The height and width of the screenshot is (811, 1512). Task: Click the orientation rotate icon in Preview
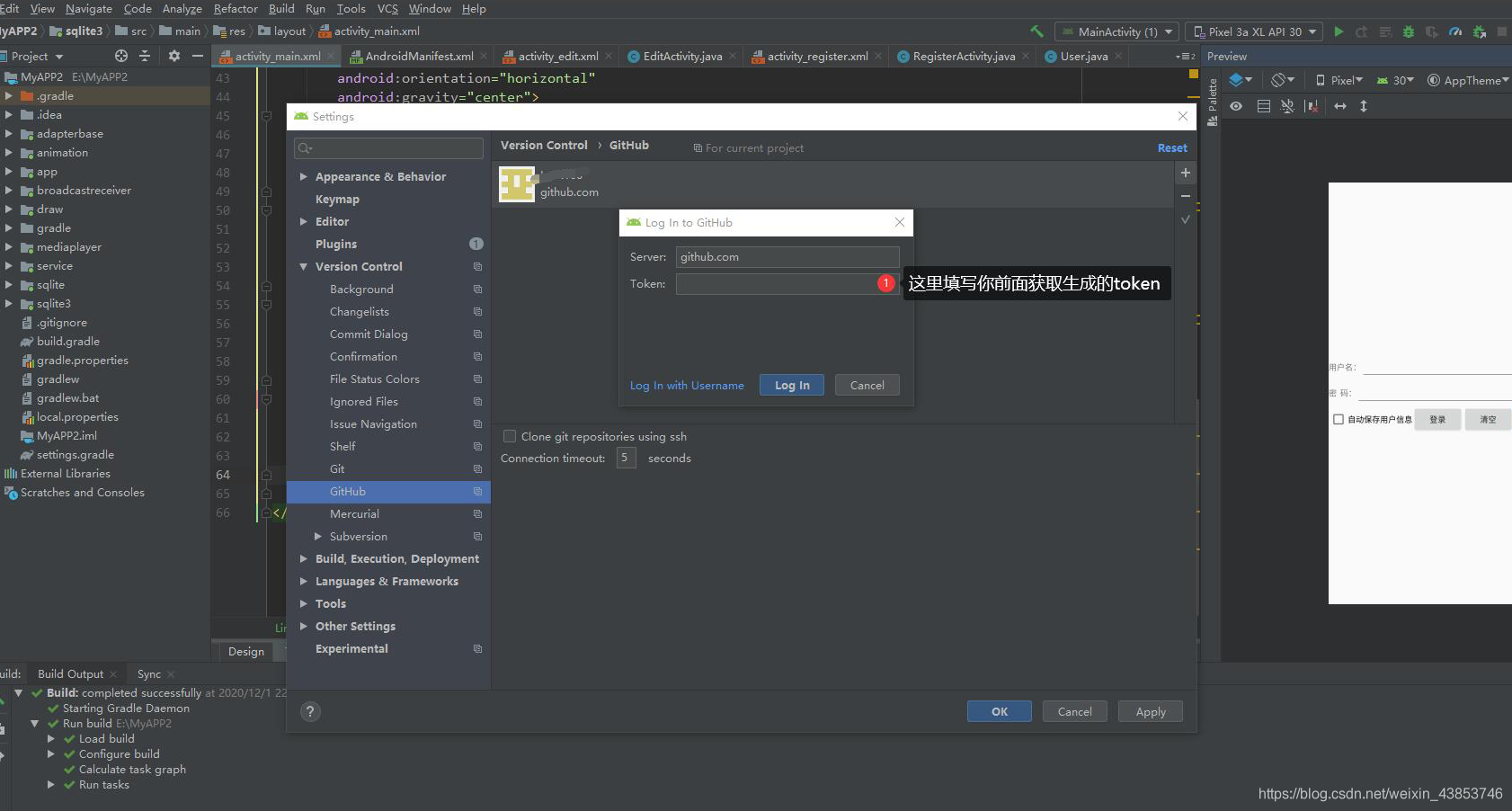1283,80
